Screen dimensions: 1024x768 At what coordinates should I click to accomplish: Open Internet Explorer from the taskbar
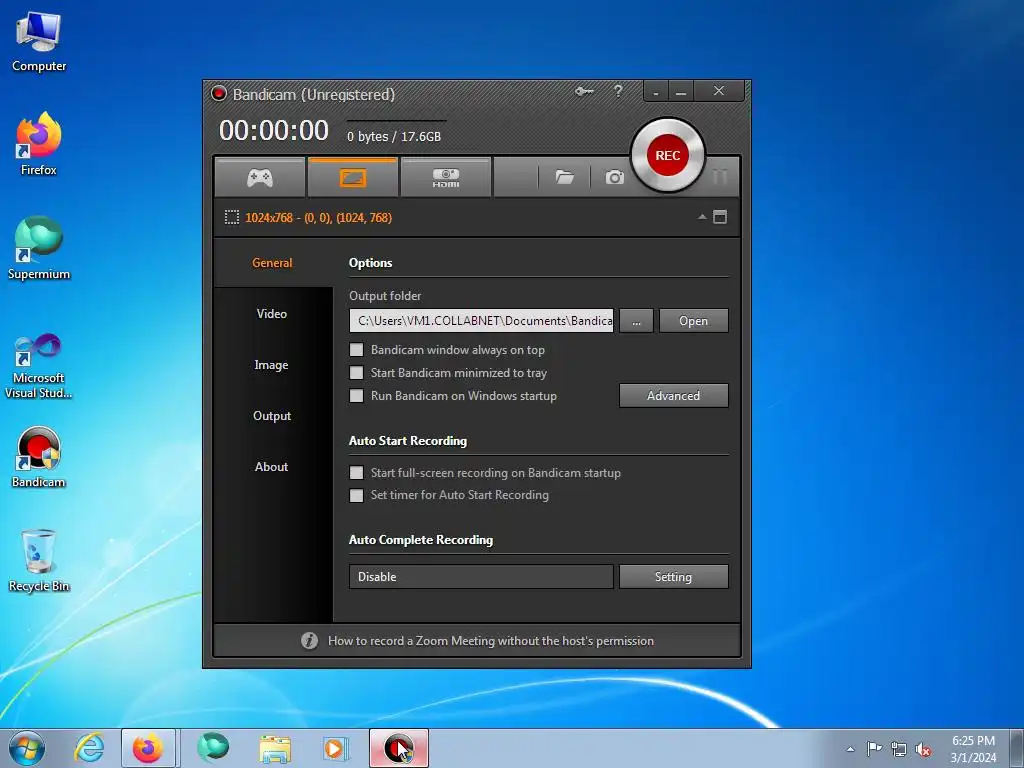[89, 748]
